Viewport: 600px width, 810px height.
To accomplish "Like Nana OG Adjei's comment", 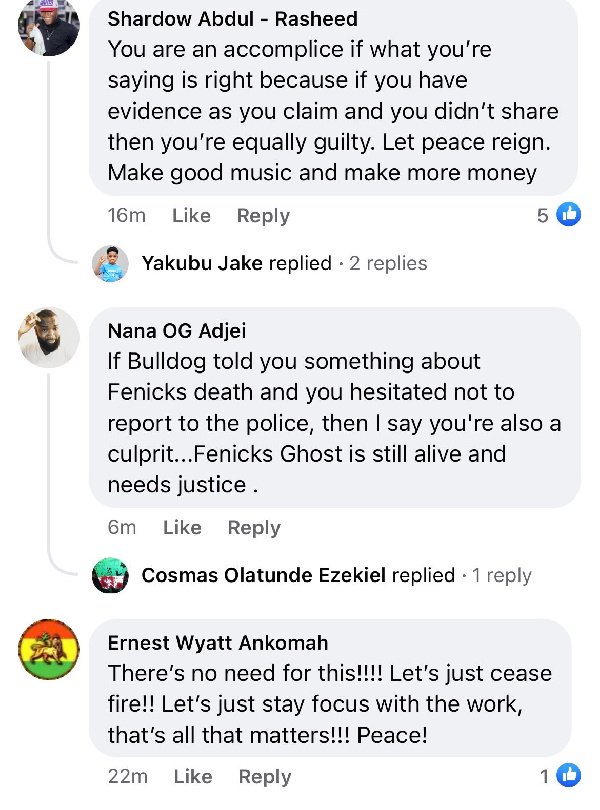I will point(182,527).
